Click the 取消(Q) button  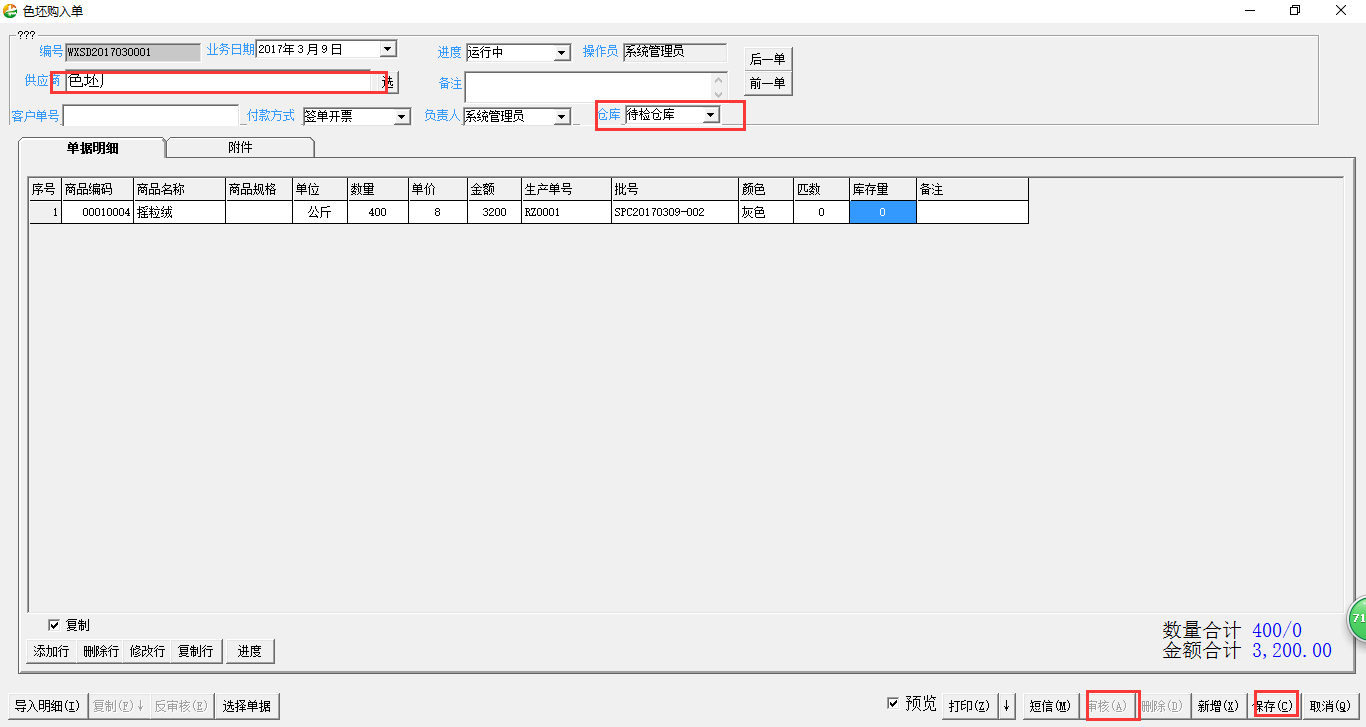click(x=1331, y=706)
